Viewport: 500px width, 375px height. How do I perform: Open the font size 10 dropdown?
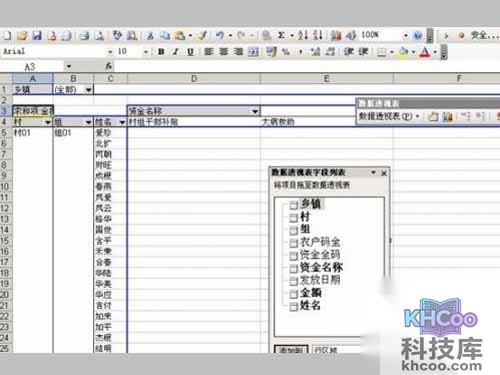[x=146, y=52]
